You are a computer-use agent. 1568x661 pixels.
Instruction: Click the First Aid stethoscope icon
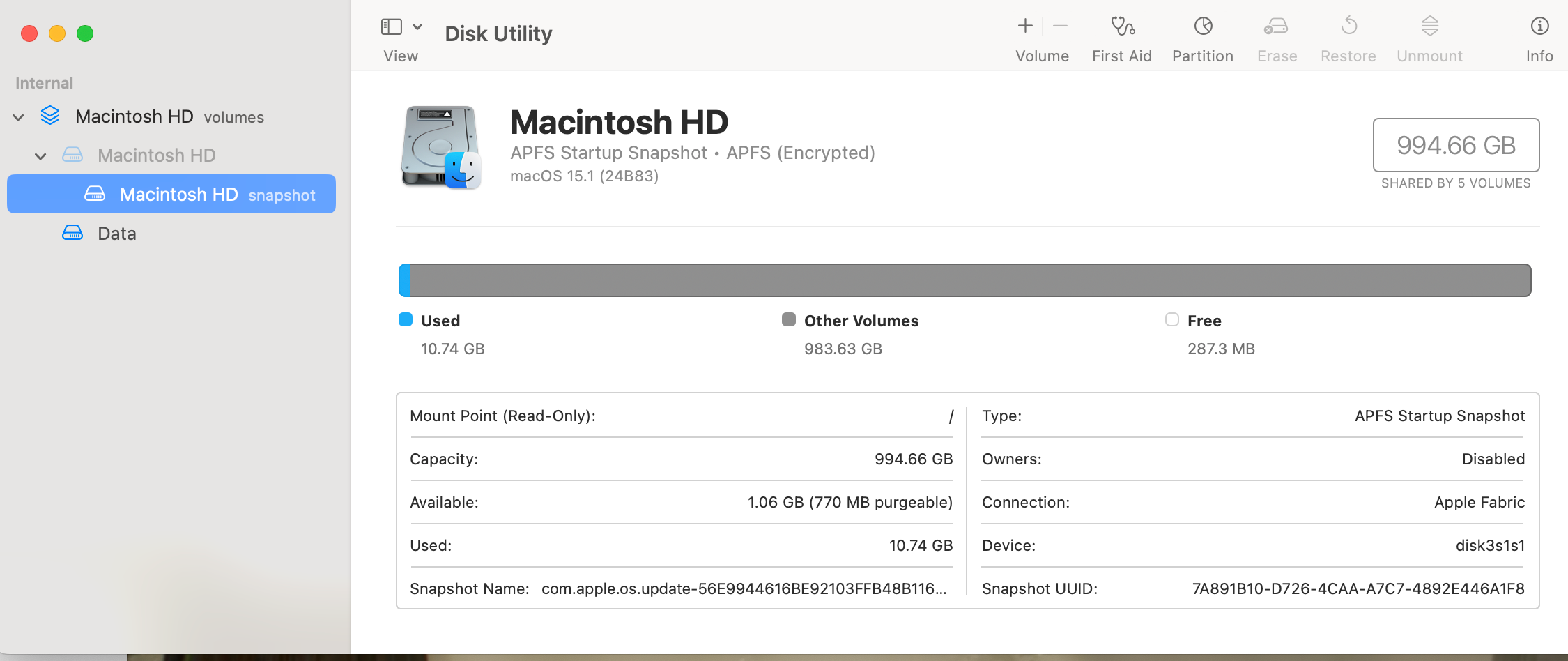click(x=1122, y=27)
